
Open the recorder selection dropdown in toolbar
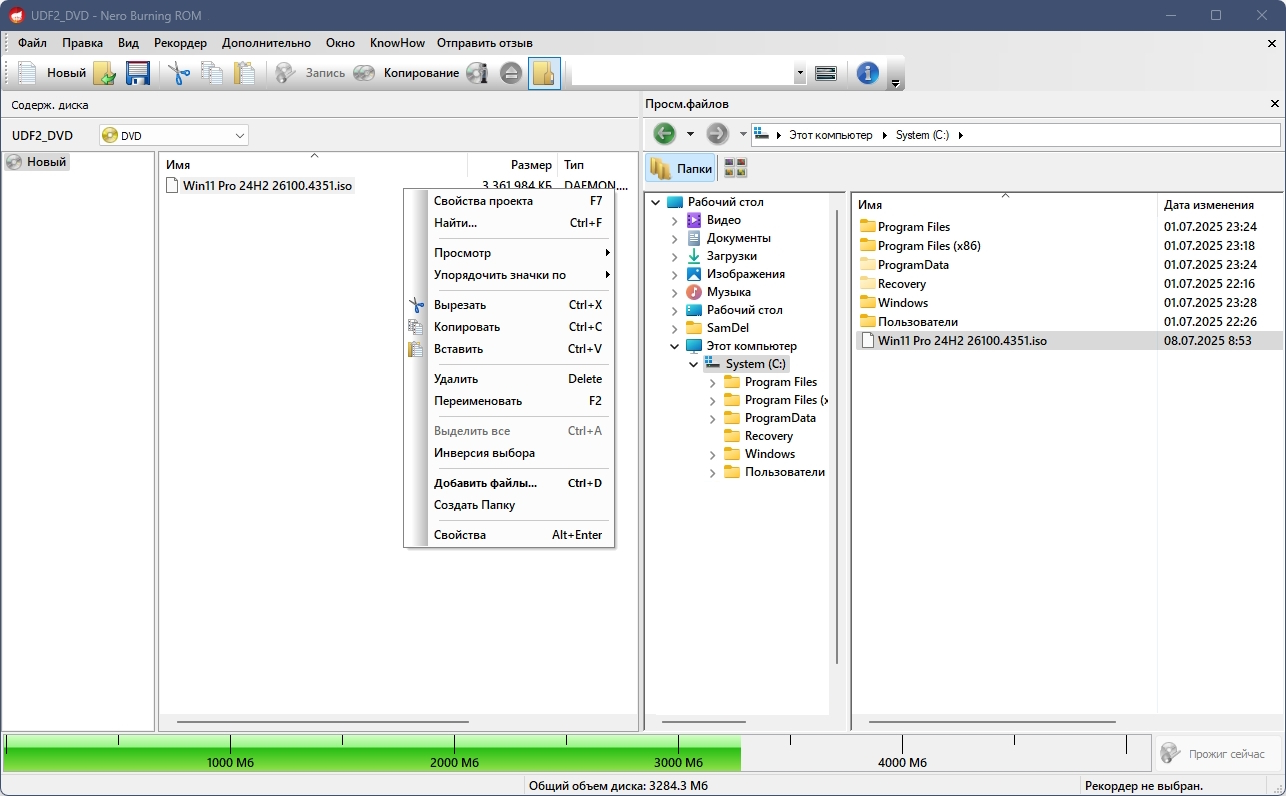coord(799,73)
